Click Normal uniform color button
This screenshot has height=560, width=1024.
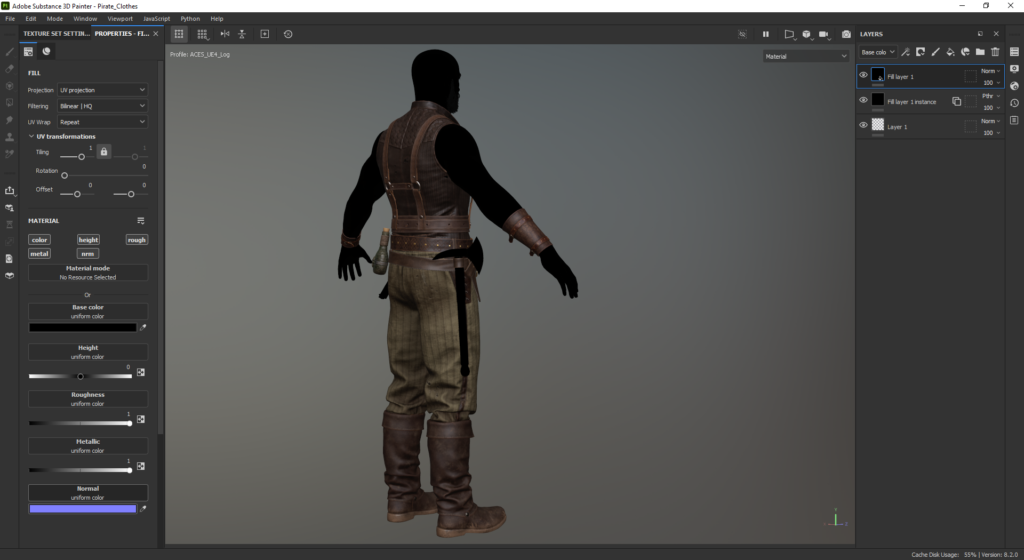click(88, 493)
